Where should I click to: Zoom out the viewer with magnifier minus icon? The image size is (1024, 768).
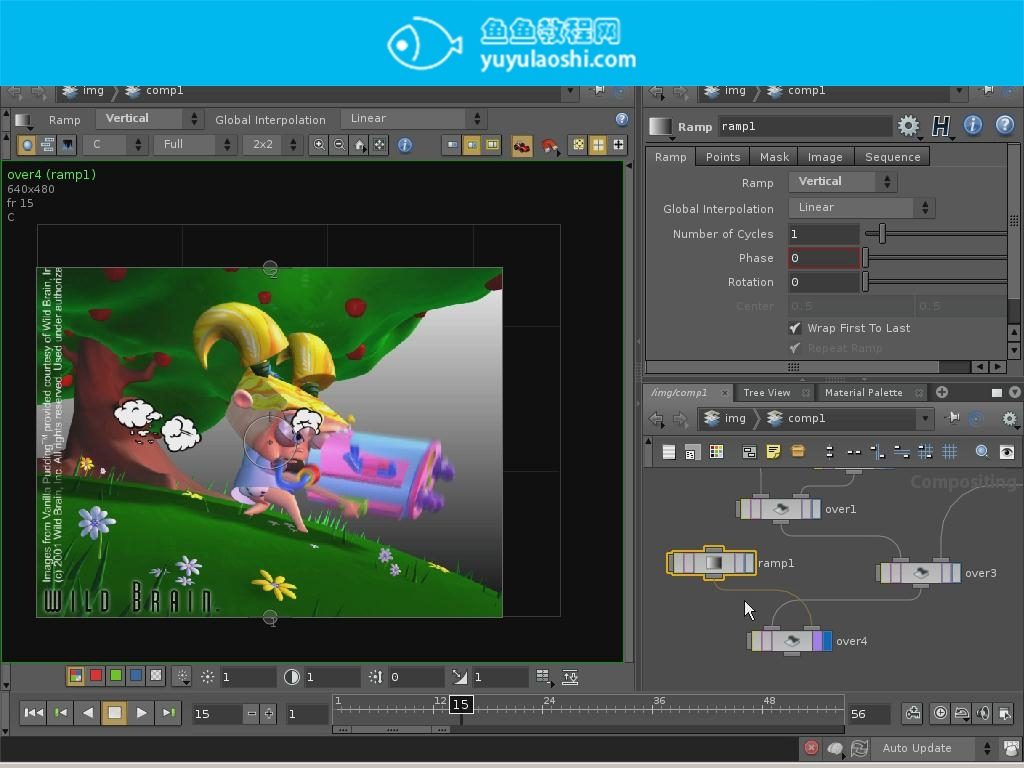coord(339,145)
